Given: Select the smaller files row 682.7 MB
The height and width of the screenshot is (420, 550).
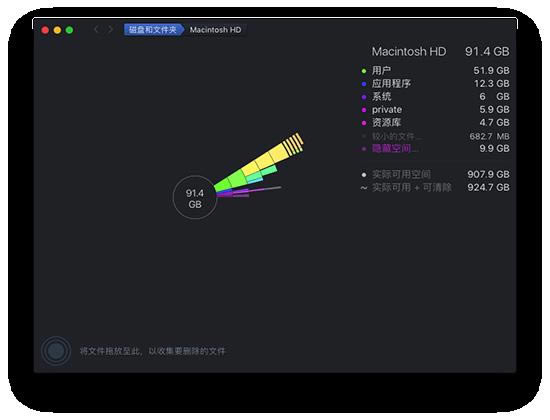Looking at the screenshot, I should click(x=435, y=136).
